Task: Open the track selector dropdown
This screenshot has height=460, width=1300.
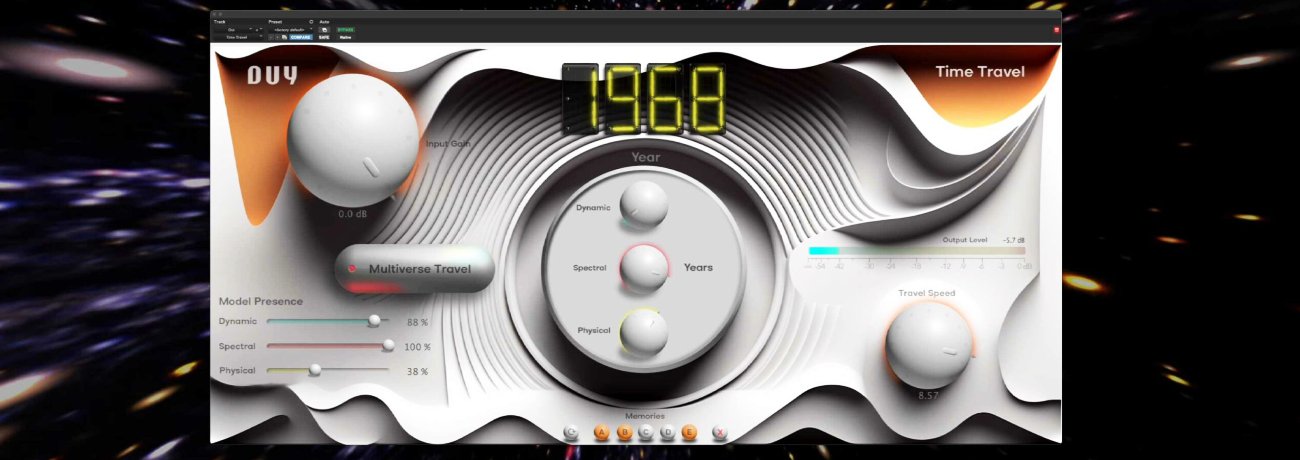Action: pyautogui.click(x=232, y=30)
